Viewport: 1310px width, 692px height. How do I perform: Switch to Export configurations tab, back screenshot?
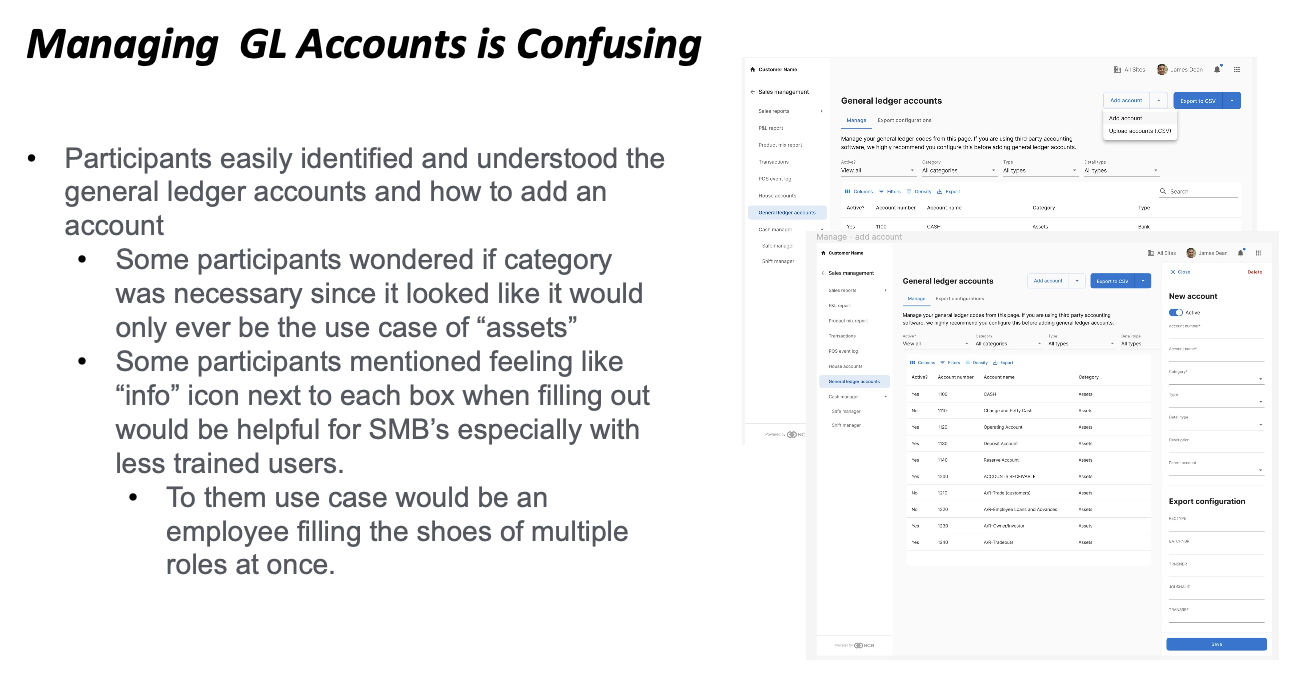point(904,120)
